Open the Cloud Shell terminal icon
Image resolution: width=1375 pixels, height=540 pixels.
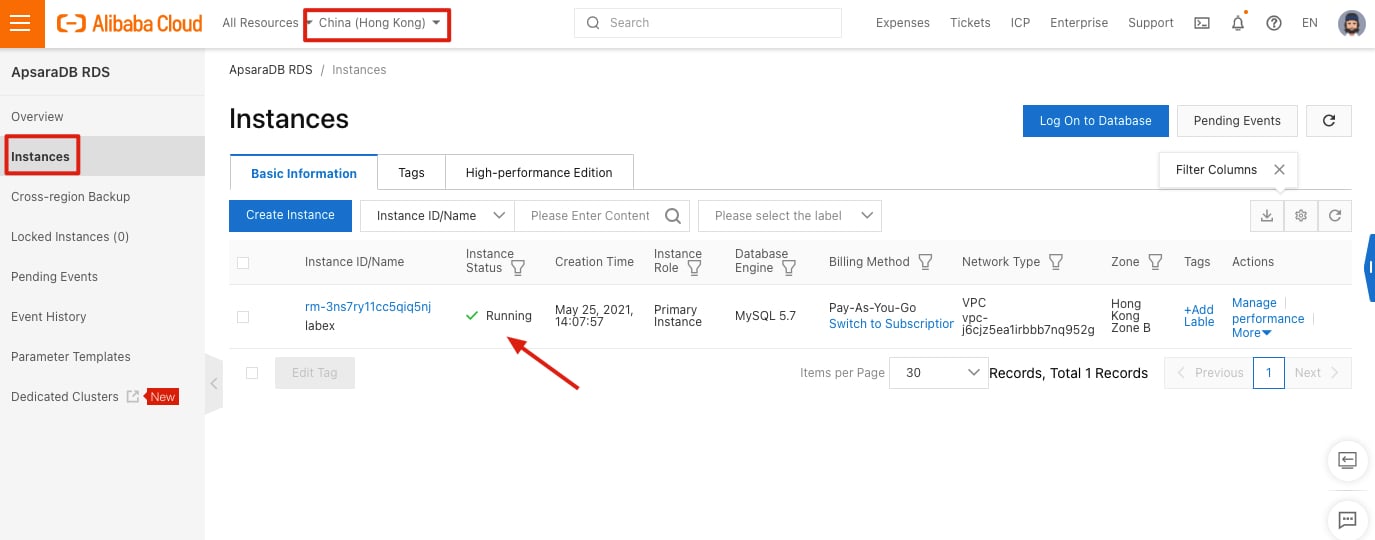tap(1202, 23)
